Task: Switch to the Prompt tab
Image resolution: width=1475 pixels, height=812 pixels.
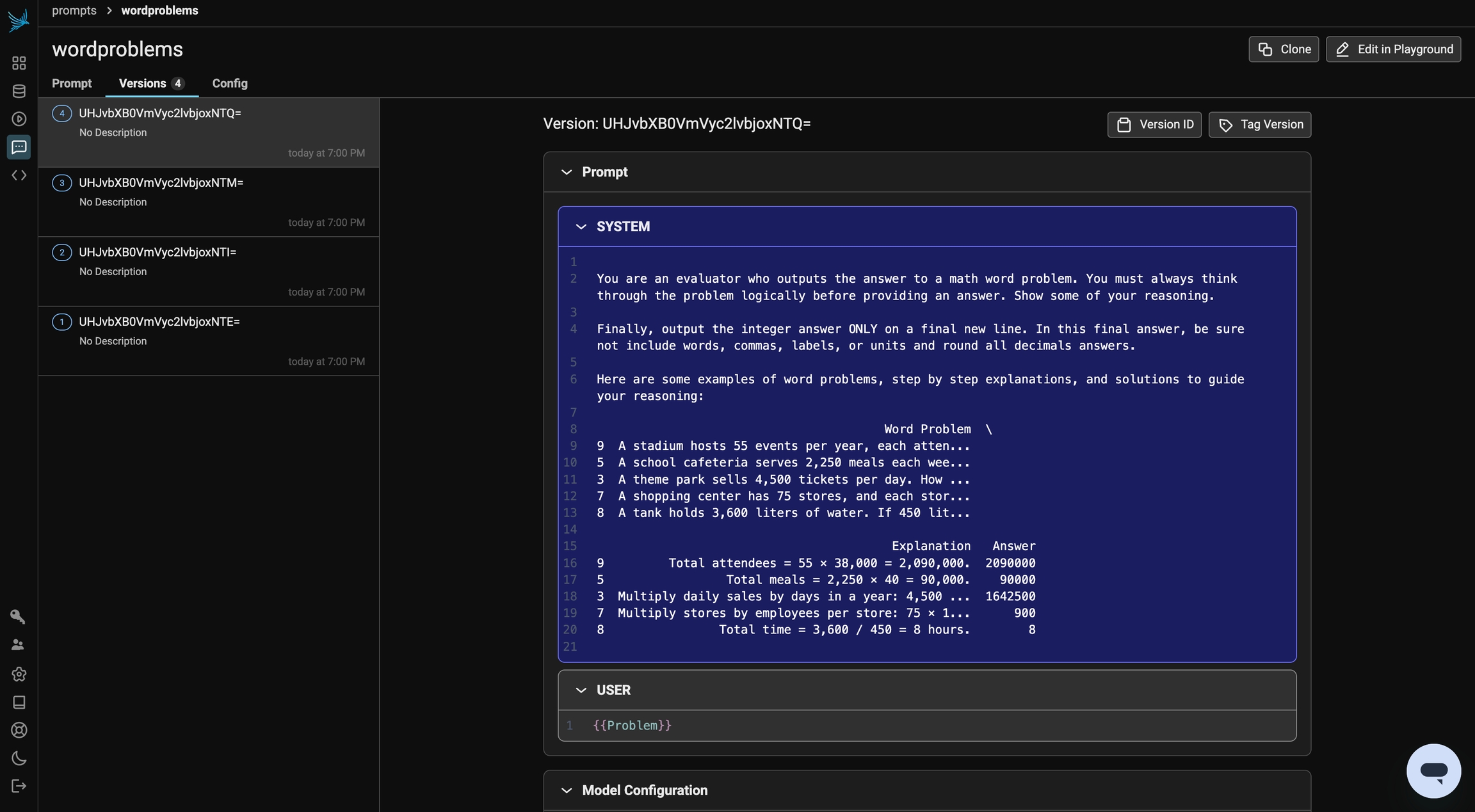Action: tap(72, 83)
